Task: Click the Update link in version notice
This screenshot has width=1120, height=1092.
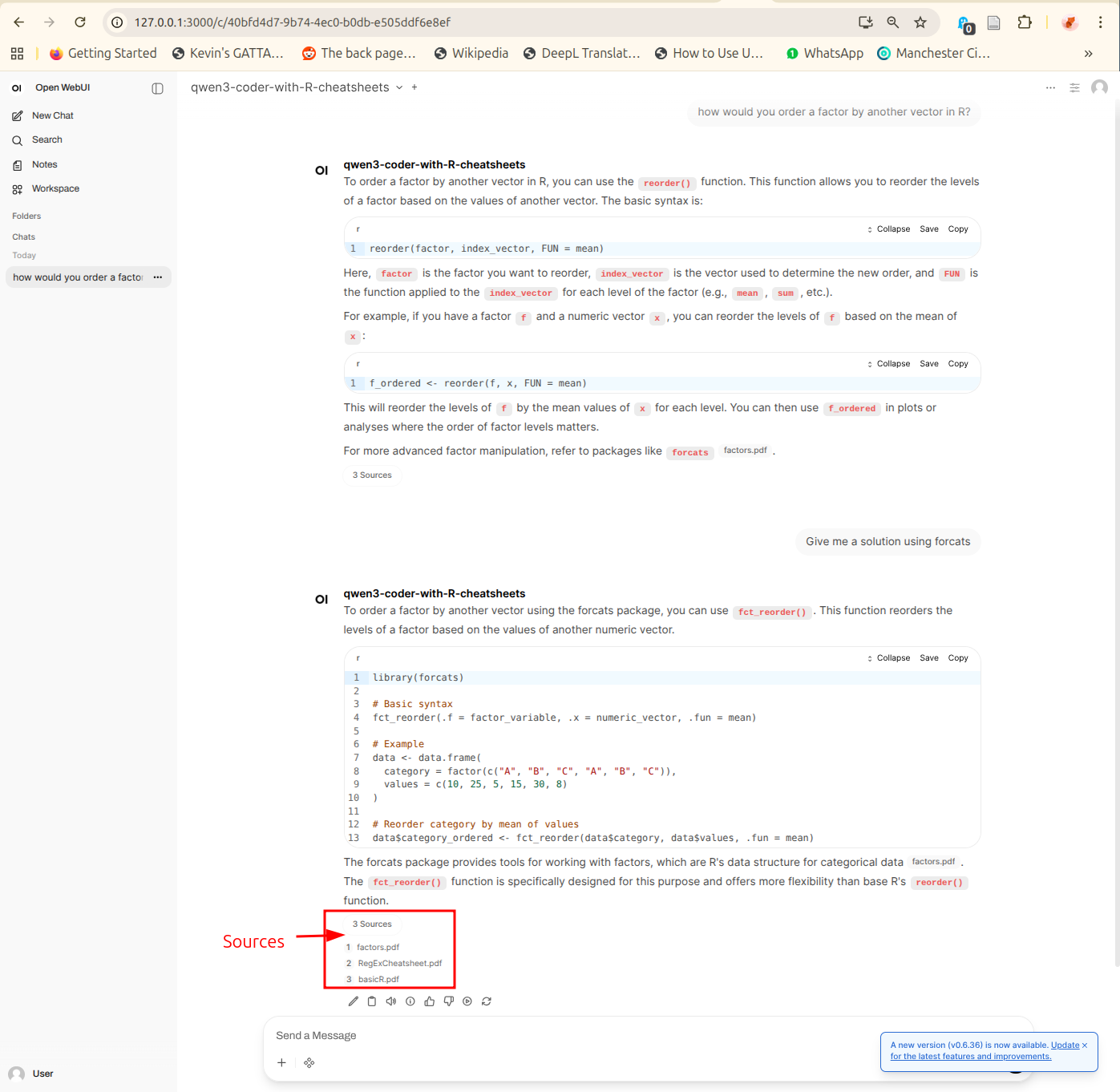Action: pyautogui.click(x=1065, y=1045)
